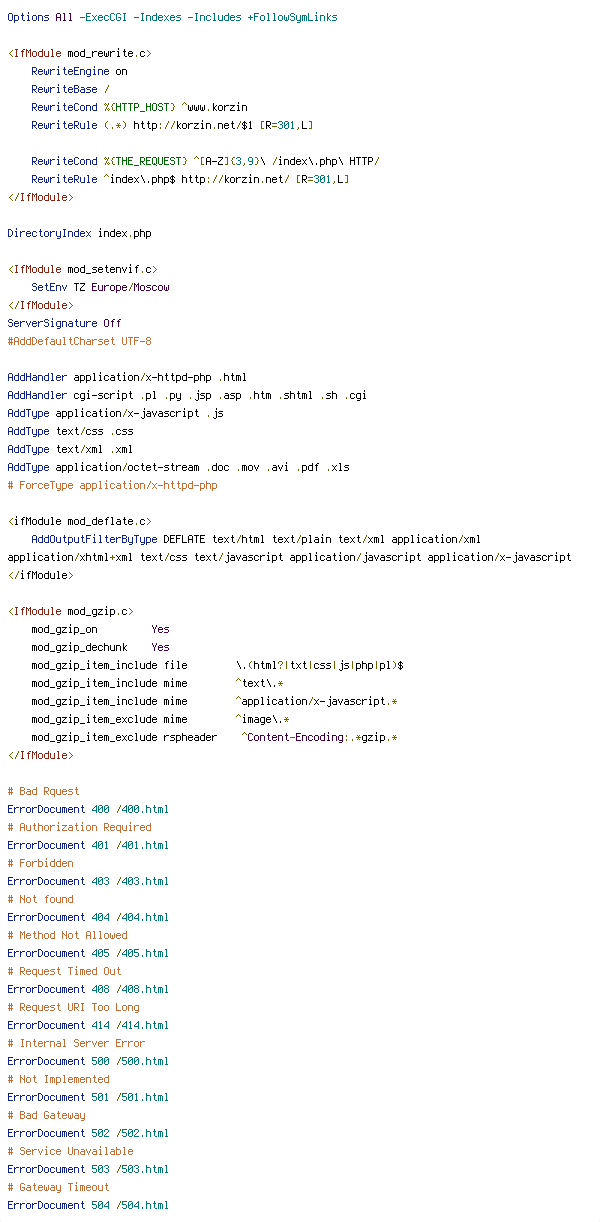Image resolution: width=600 pixels, height=1222 pixels.
Task: Click AddOutputFilterByType DEFLATE line
Action: point(256,539)
